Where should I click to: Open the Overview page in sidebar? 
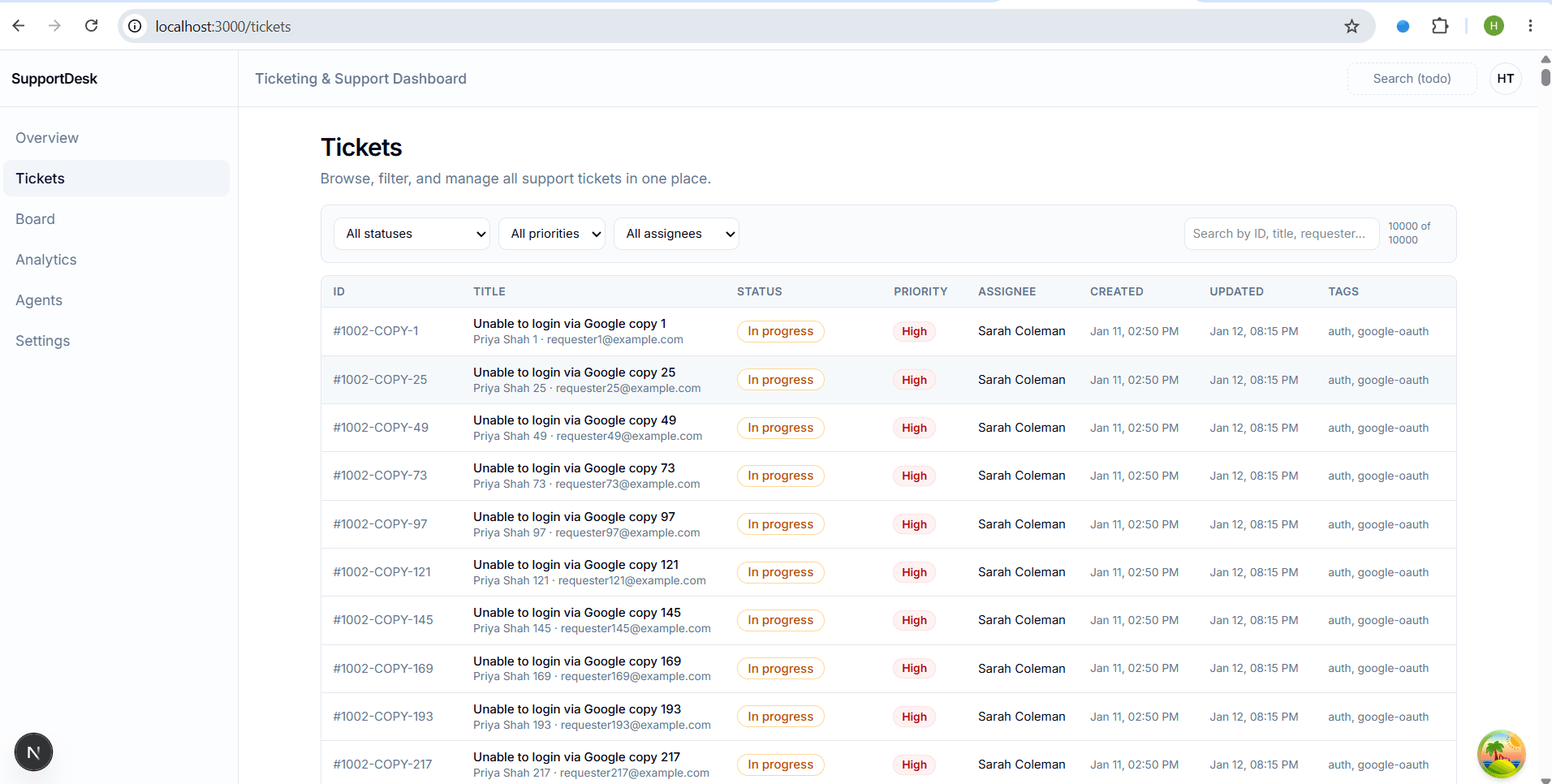click(117, 138)
